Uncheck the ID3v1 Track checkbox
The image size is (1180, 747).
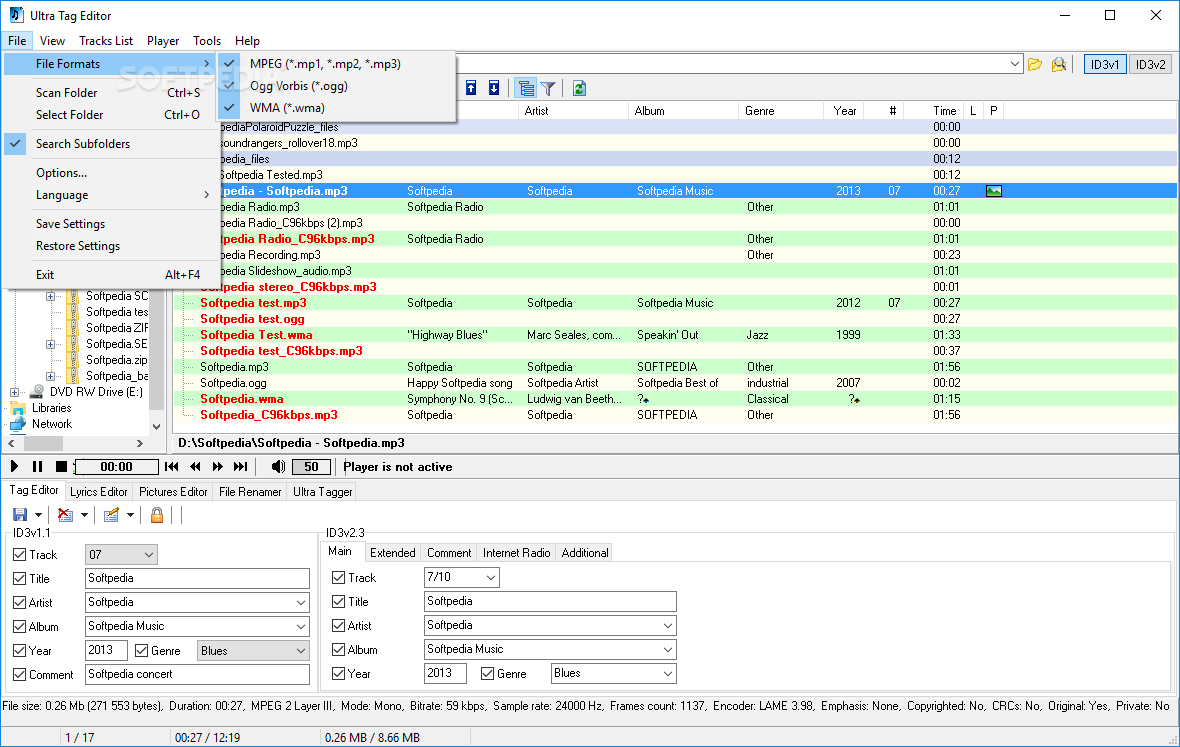click(x=20, y=554)
